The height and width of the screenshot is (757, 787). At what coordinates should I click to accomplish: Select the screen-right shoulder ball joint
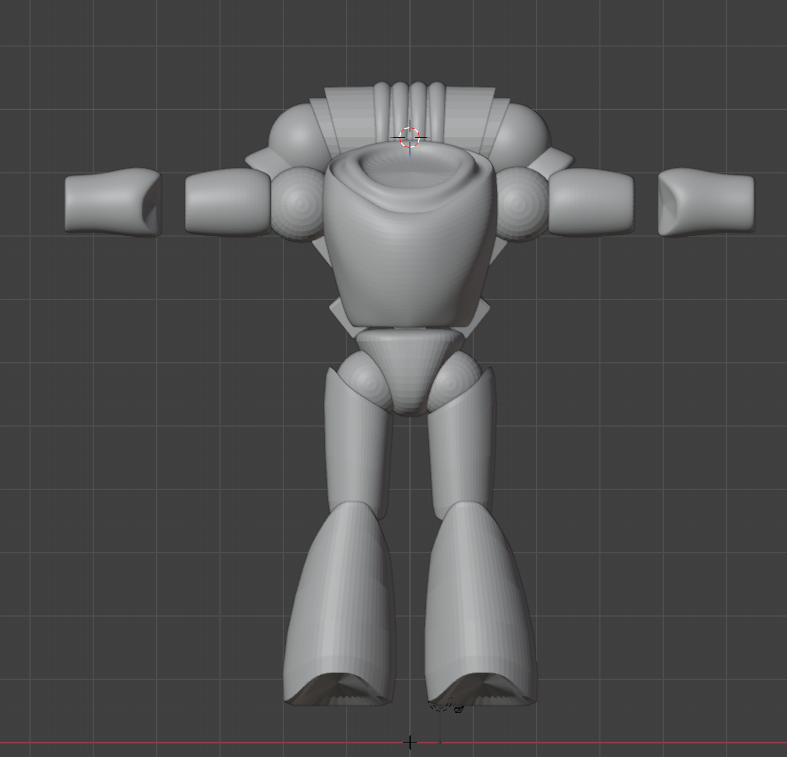point(523,202)
